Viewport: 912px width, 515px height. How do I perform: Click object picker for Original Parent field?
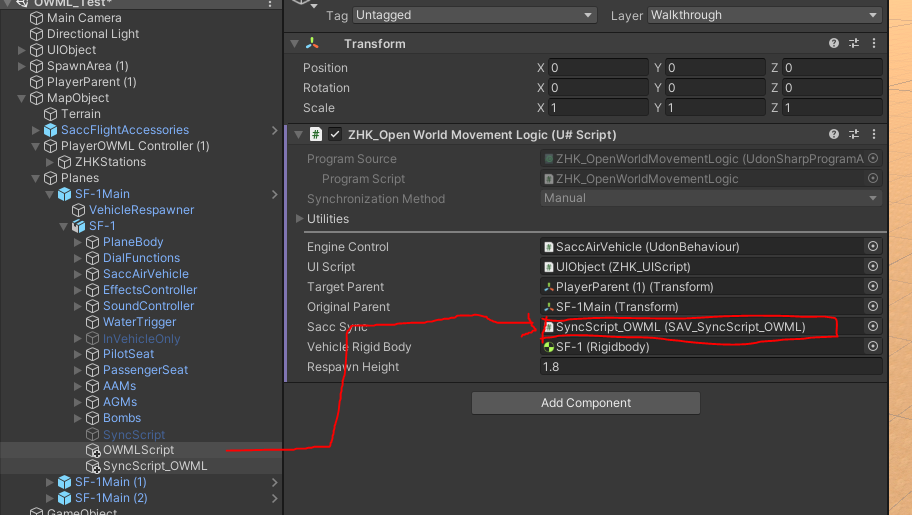(x=872, y=306)
